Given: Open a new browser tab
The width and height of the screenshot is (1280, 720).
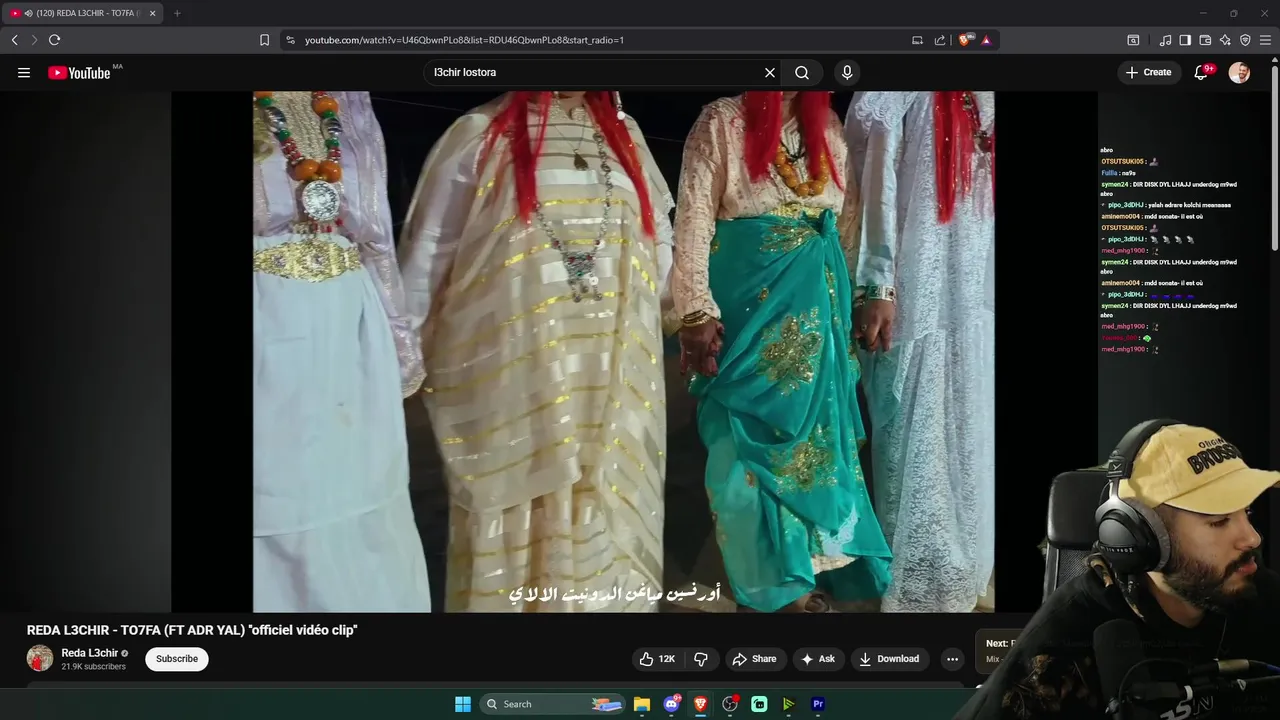Looking at the screenshot, I should (177, 13).
